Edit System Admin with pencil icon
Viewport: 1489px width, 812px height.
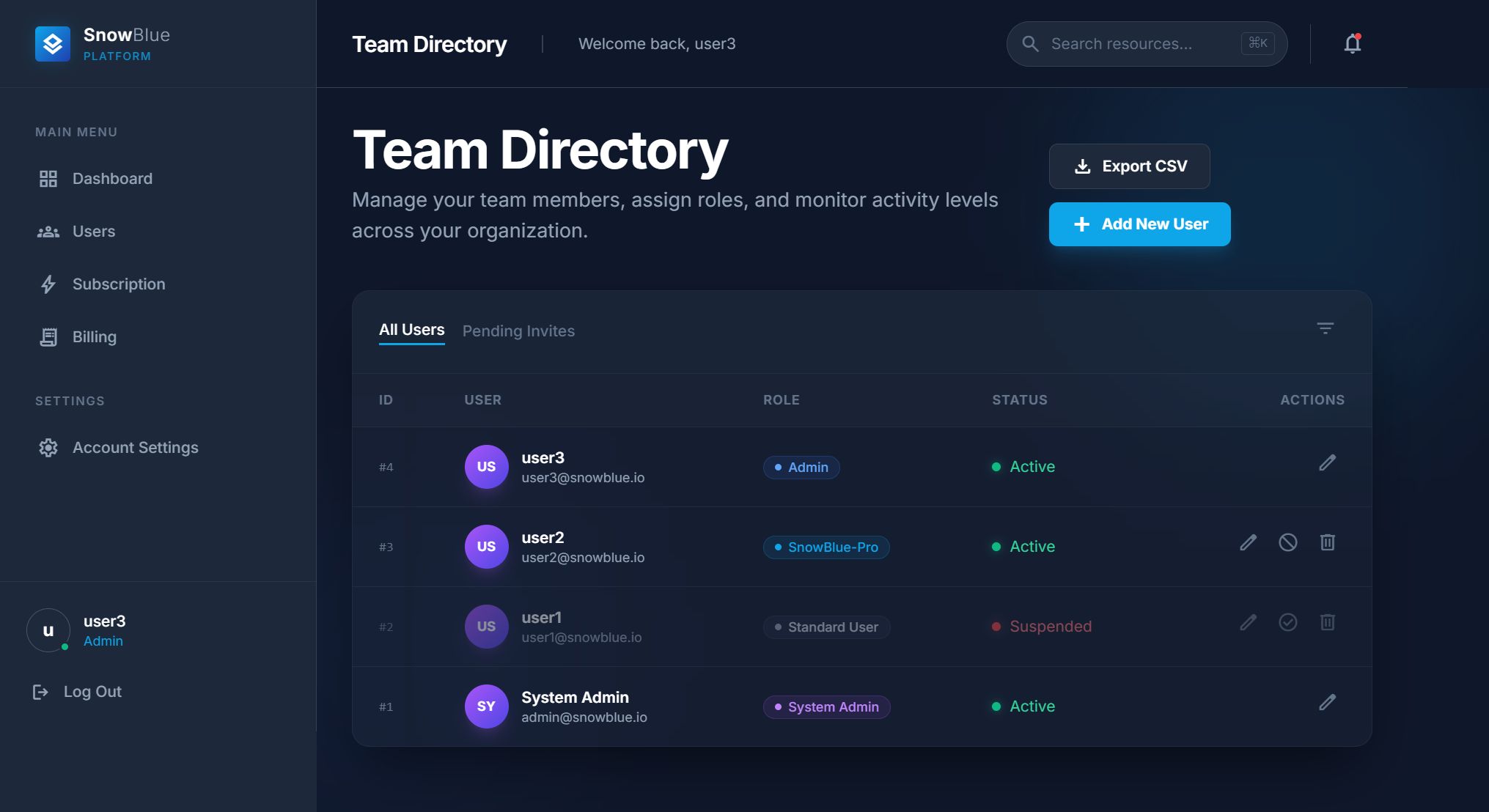point(1327,703)
